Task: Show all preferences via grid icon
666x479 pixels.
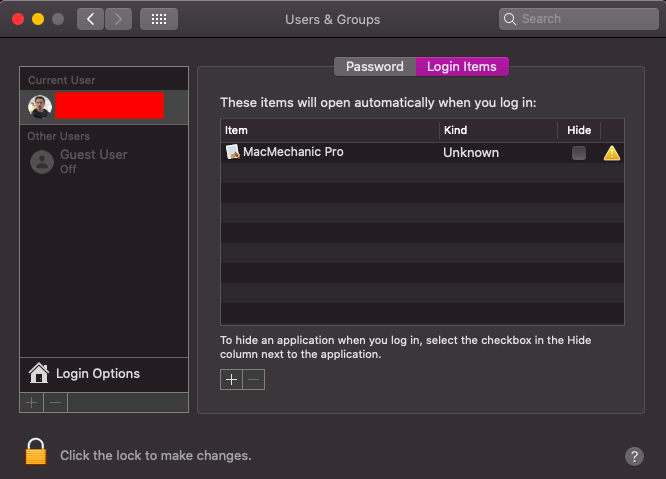Action: click(x=158, y=19)
